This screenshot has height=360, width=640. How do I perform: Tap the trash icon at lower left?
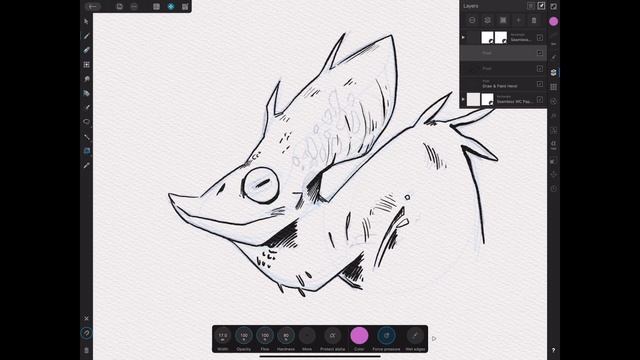tap(86, 350)
